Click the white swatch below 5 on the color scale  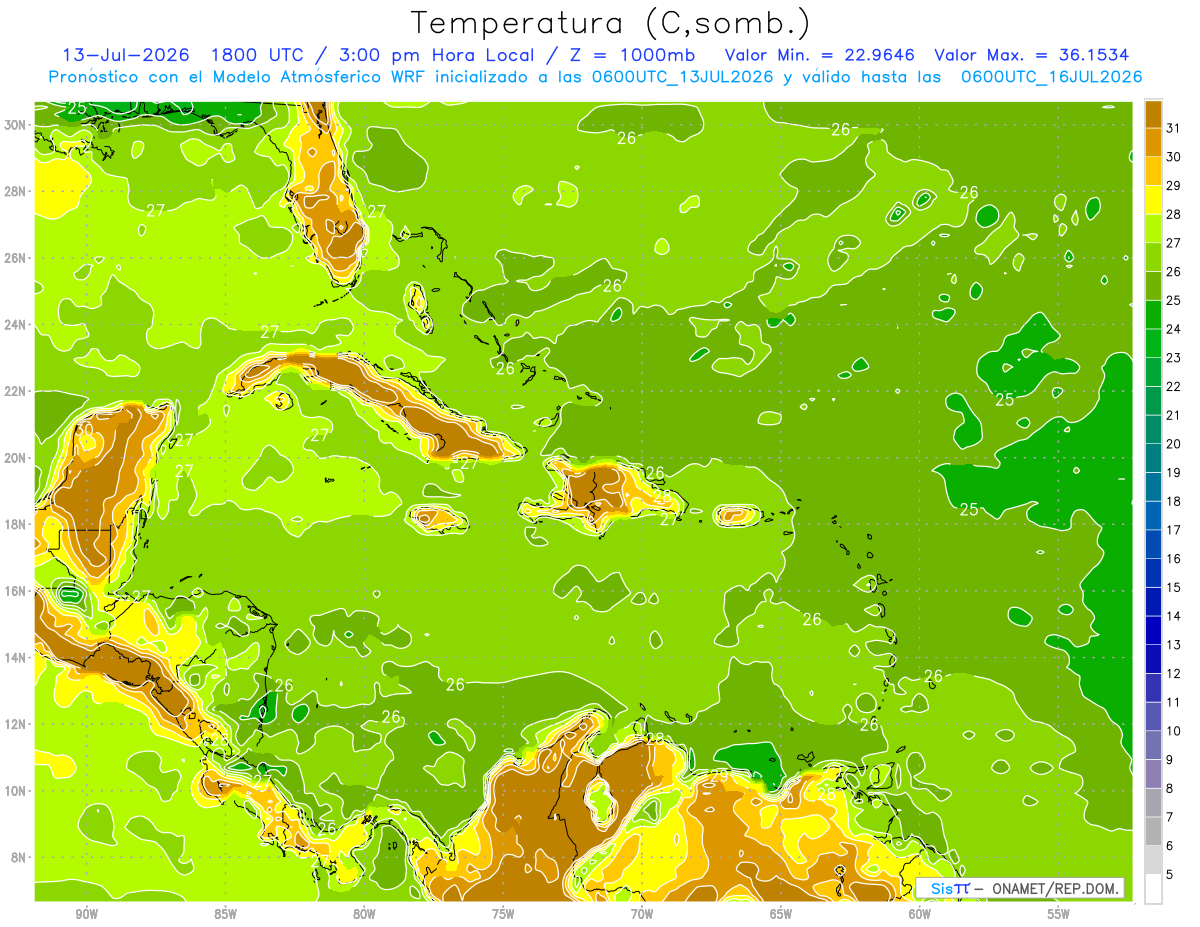coord(1153,889)
